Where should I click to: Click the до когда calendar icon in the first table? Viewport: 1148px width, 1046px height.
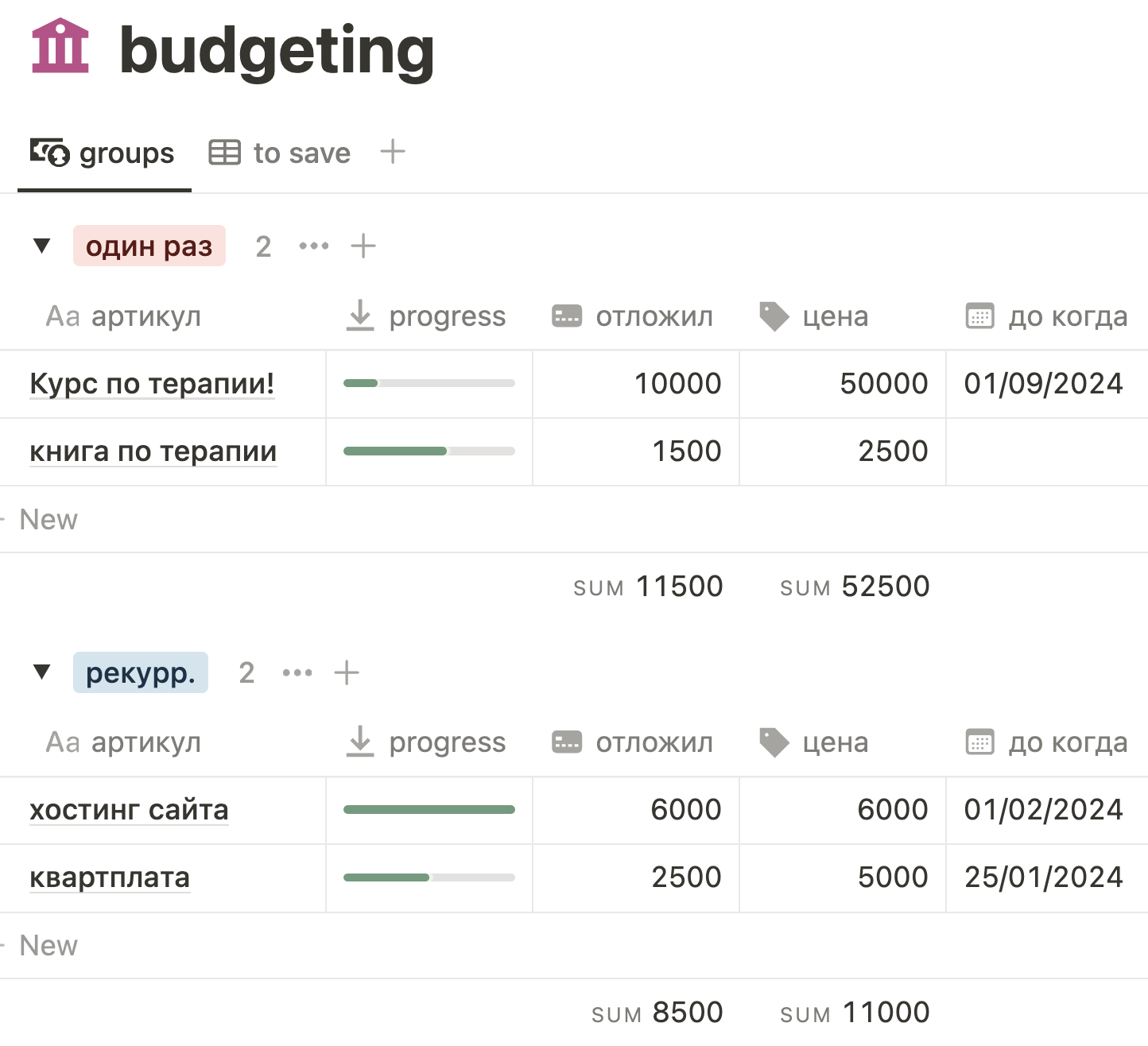(979, 316)
